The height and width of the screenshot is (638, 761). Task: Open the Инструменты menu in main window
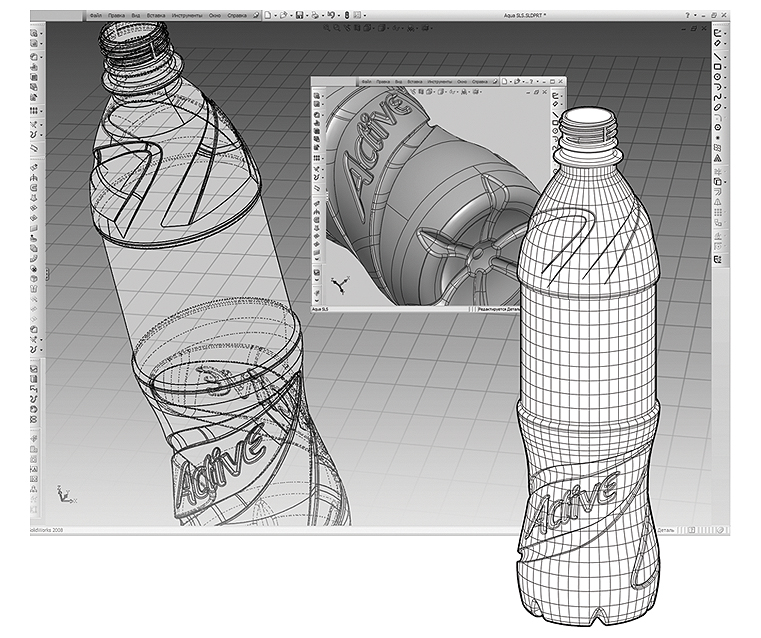187,16
